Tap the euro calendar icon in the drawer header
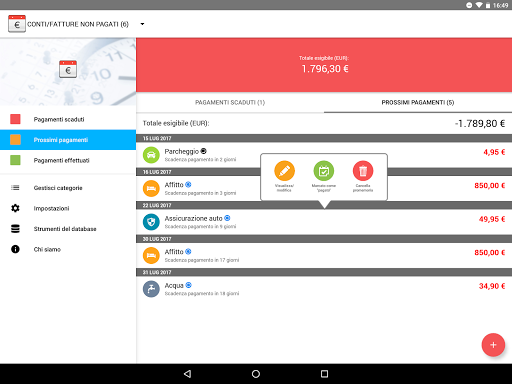This screenshot has height=384, width=512. point(68,69)
